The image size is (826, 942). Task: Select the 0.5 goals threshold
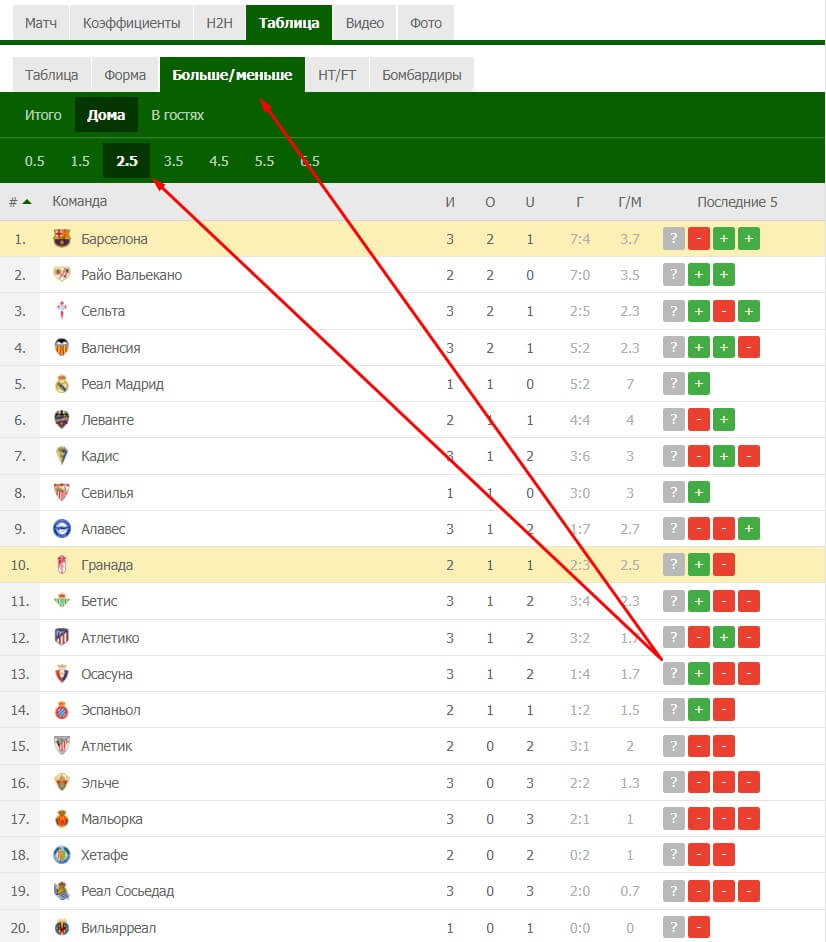[34, 161]
